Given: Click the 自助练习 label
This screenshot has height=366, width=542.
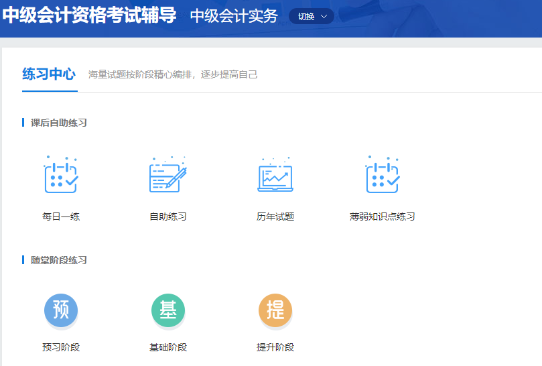Looking at the screenshot, I should tap(168, 217).
